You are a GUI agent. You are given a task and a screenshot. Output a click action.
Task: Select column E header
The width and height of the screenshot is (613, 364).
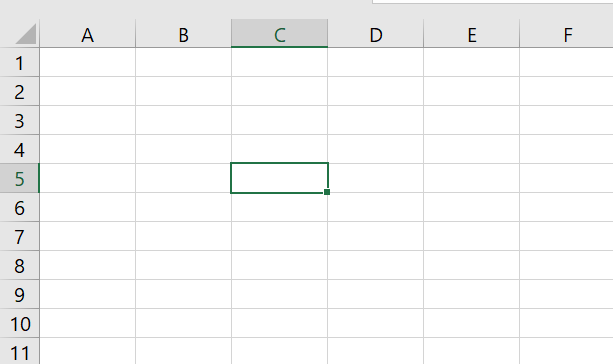tap(472, 34)
